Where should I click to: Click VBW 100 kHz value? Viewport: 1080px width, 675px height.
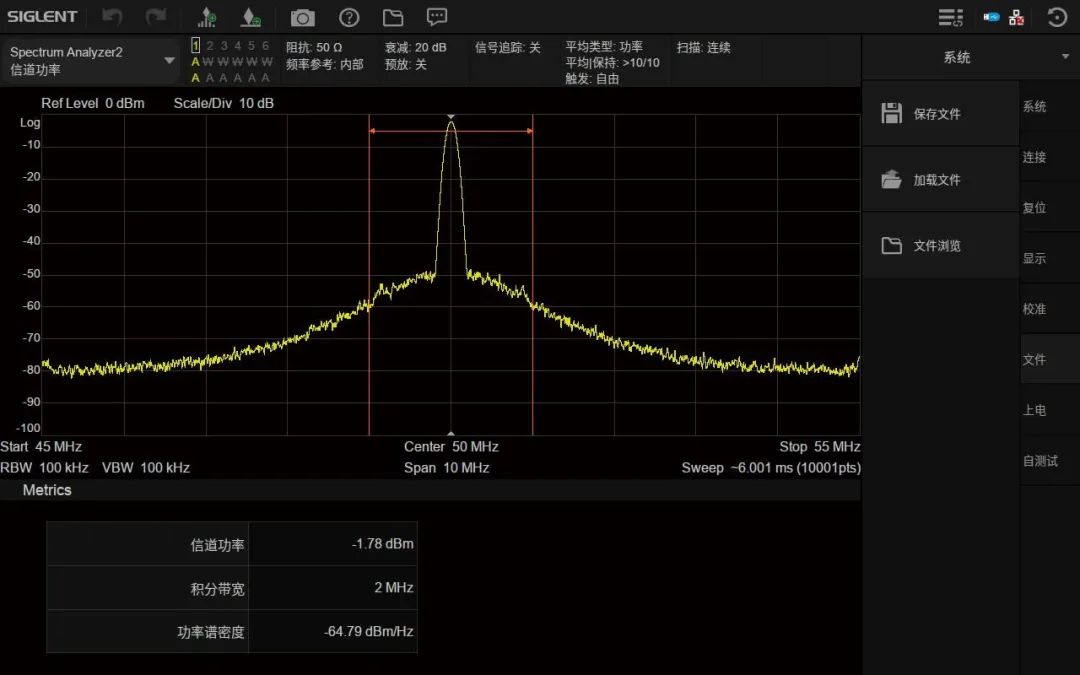[x=146, y=468]
